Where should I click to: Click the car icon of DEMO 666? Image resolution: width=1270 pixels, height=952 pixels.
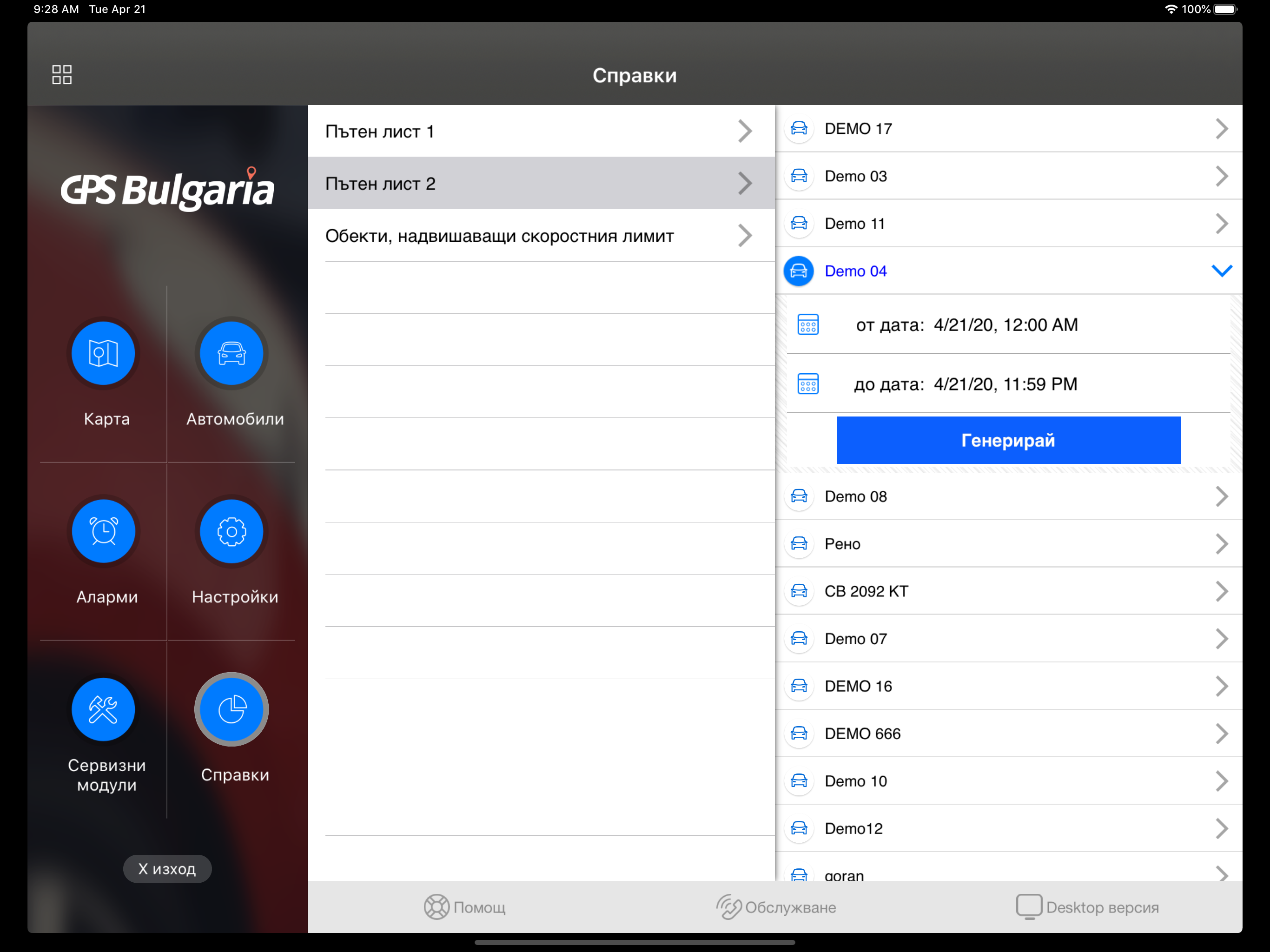pos(799,733)
